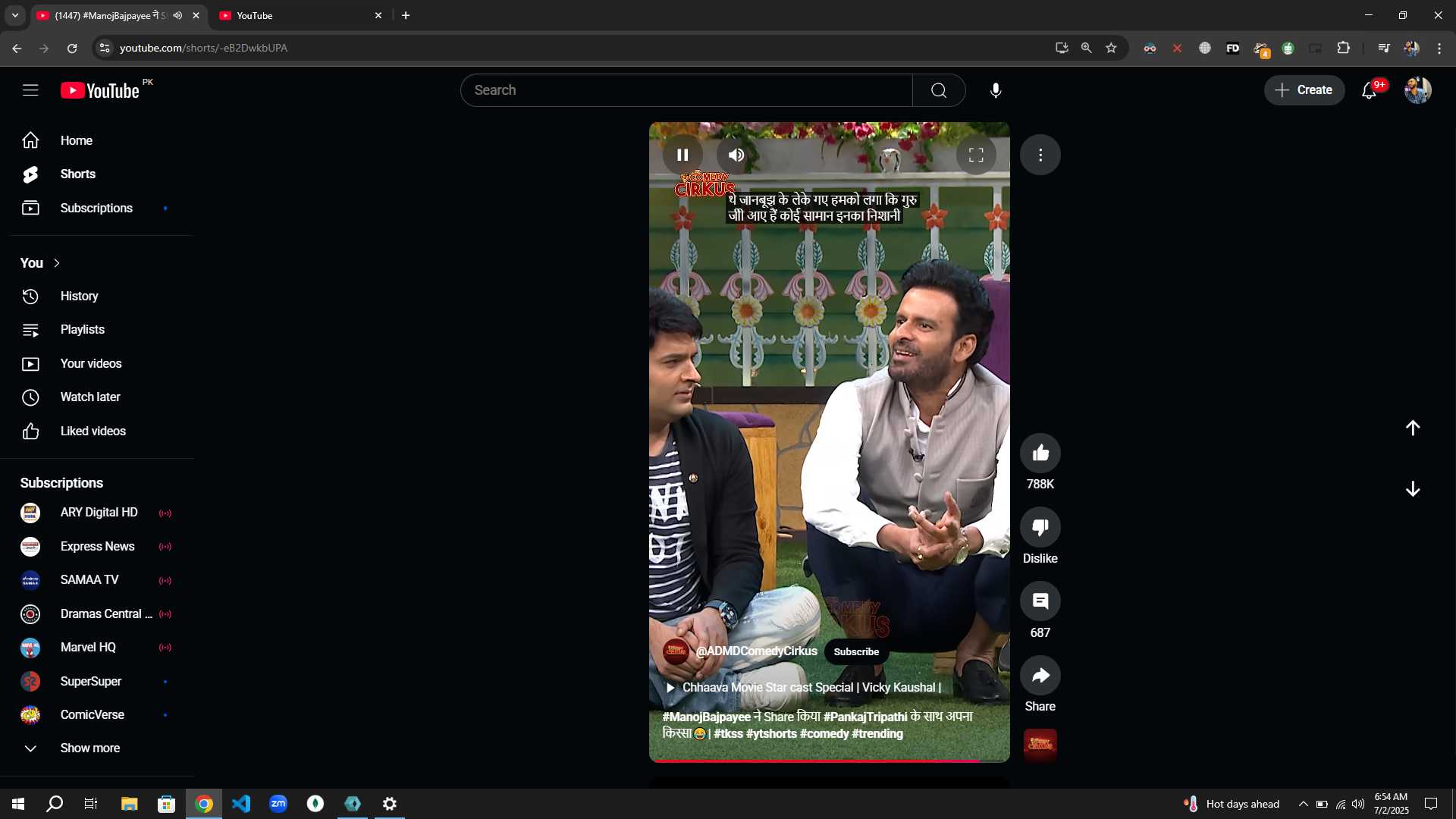Expand subscriptions with Show more
This screenshot has height=819, width=1456.
click(x=97, y=748)
